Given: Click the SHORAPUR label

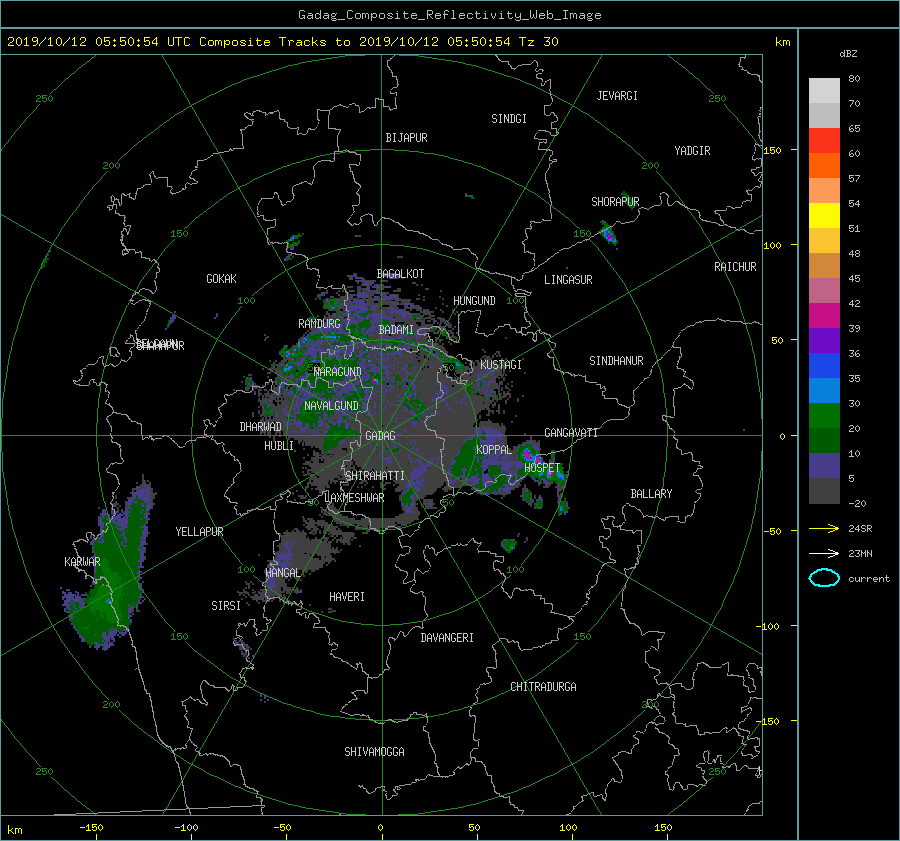Looking at the screenshot, I should click(615, 202).
